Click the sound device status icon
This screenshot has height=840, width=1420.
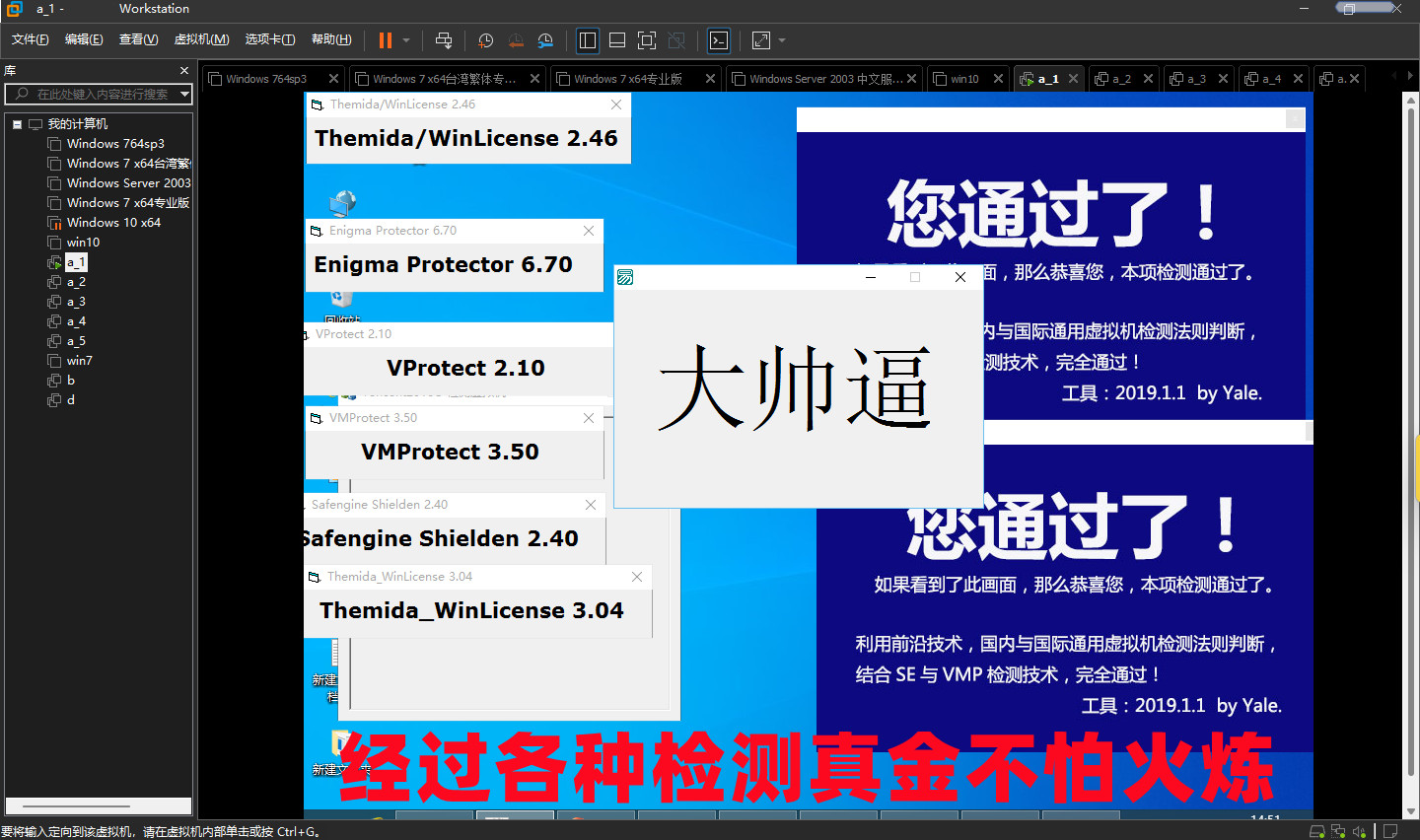1359,831
